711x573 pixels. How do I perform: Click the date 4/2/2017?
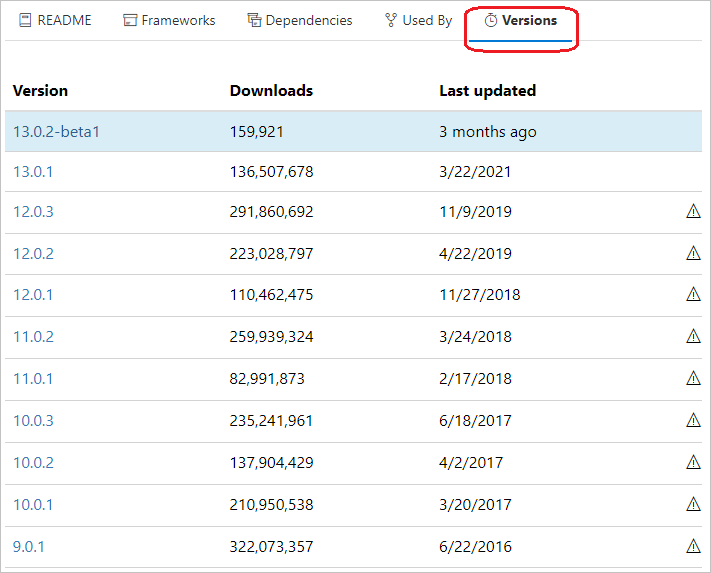click(471, 462)
